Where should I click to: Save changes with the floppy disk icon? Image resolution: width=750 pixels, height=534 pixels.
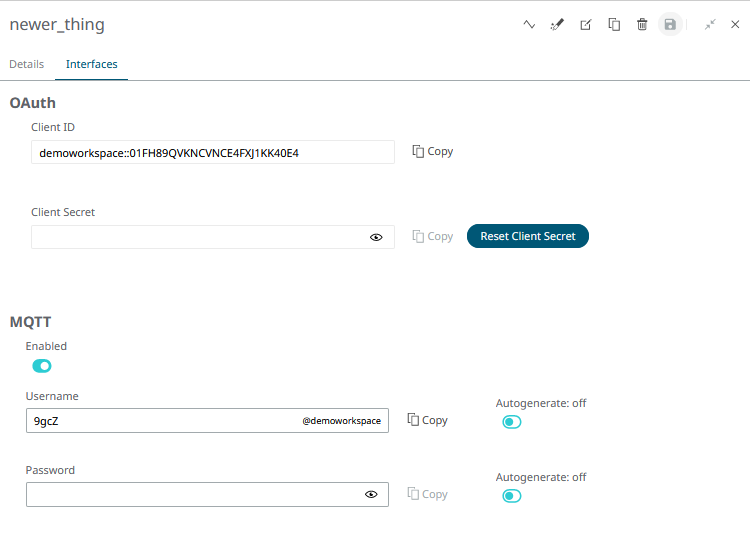coord(670,24)
